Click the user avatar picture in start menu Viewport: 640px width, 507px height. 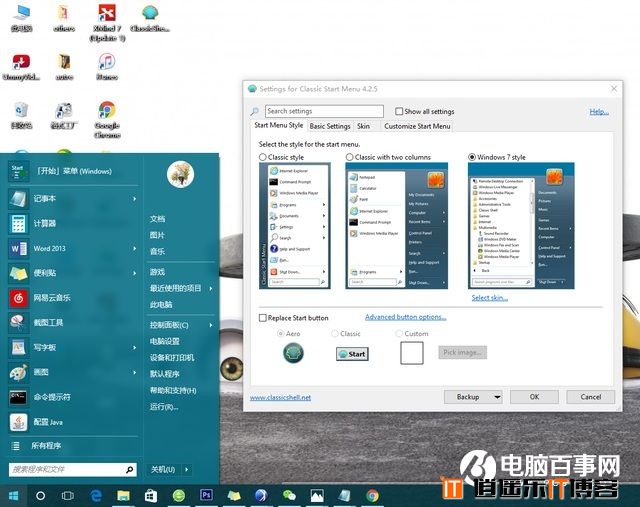click(x=180, y=174)
